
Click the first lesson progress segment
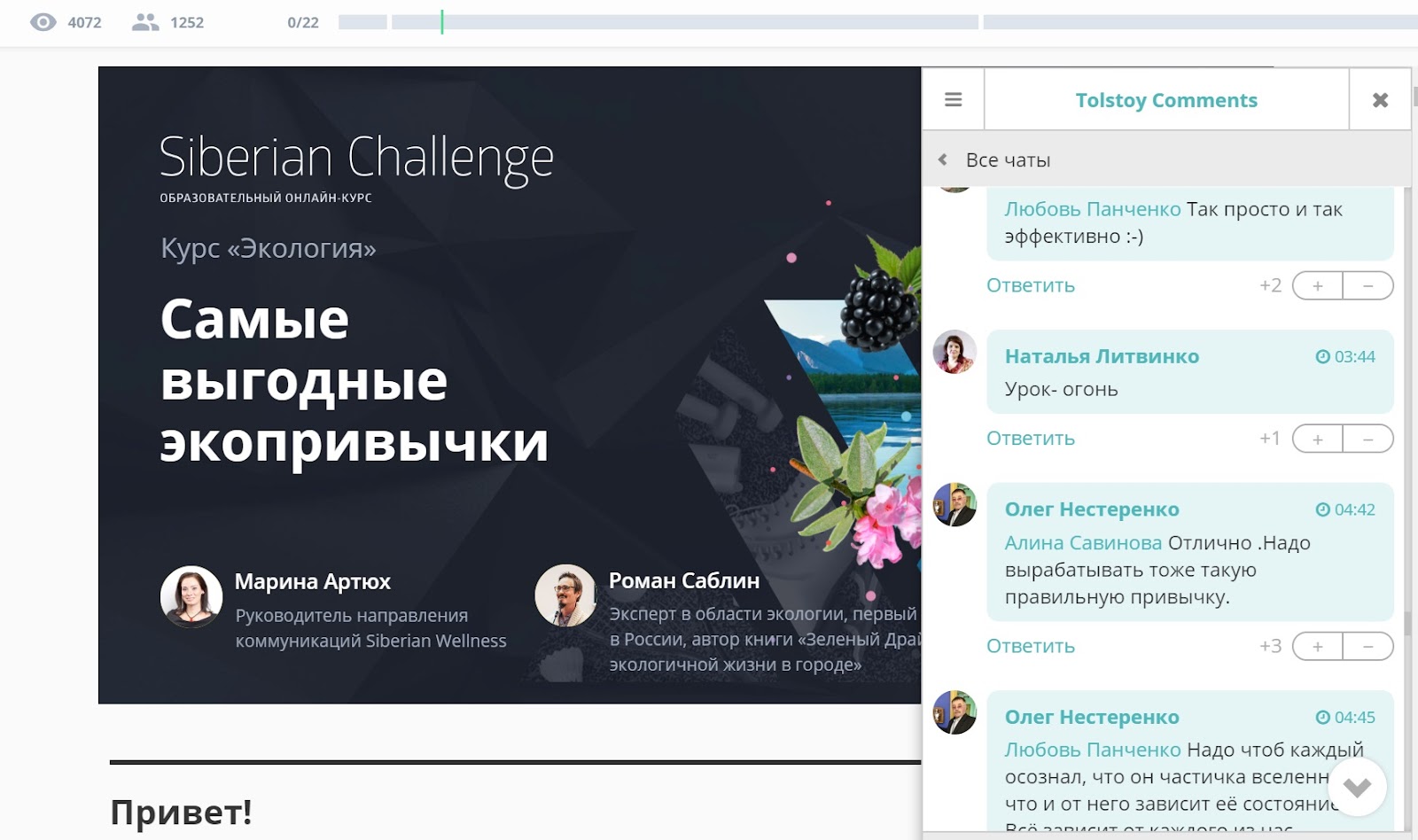tap(362, 22)
